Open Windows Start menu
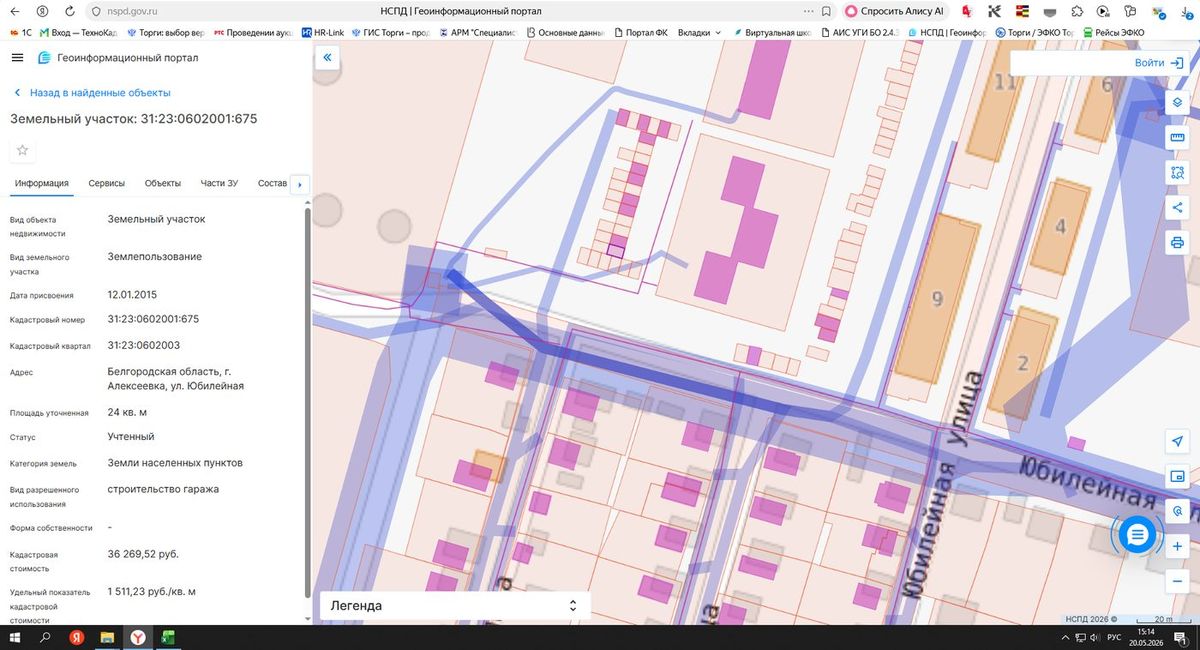1200x650 pixels. (x=15, y=637)
